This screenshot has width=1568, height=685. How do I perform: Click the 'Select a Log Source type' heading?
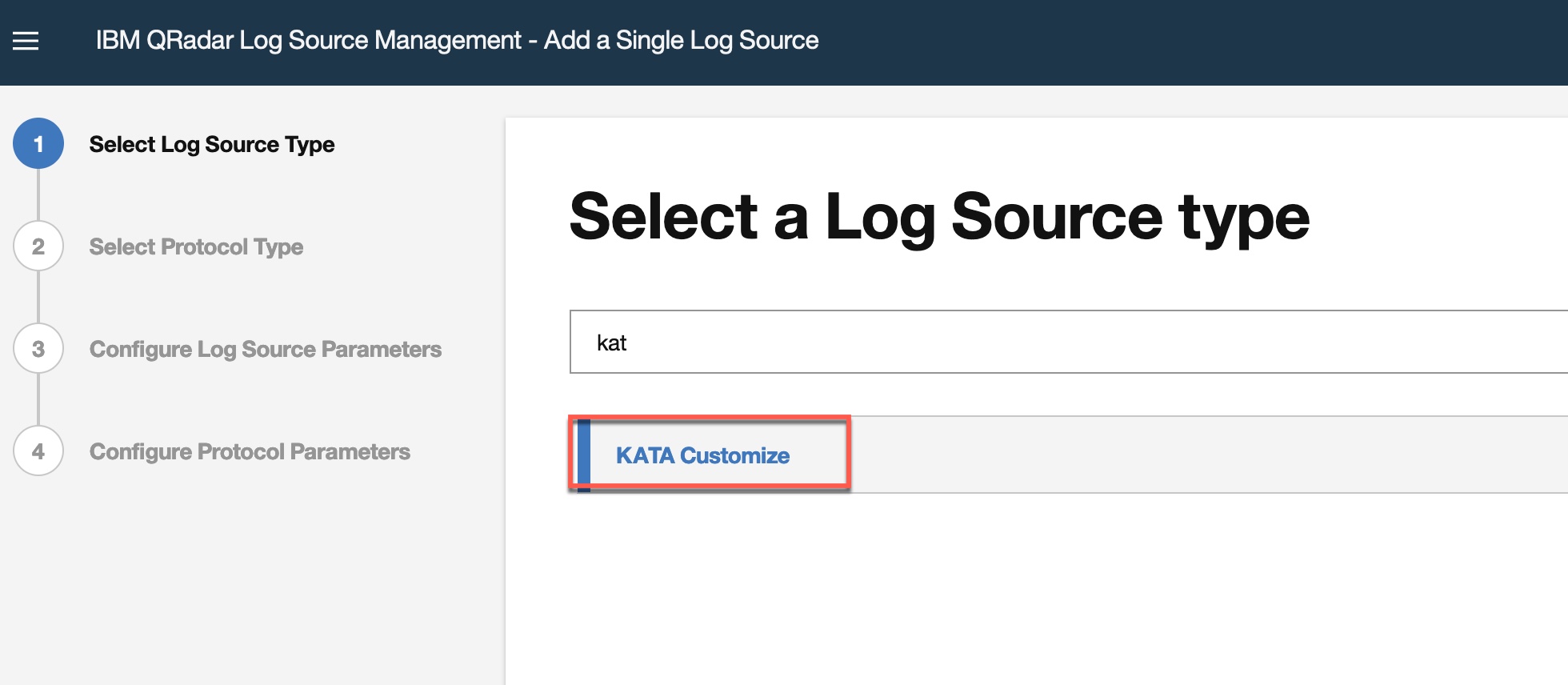pyautogui.click(x=938, y=217)
